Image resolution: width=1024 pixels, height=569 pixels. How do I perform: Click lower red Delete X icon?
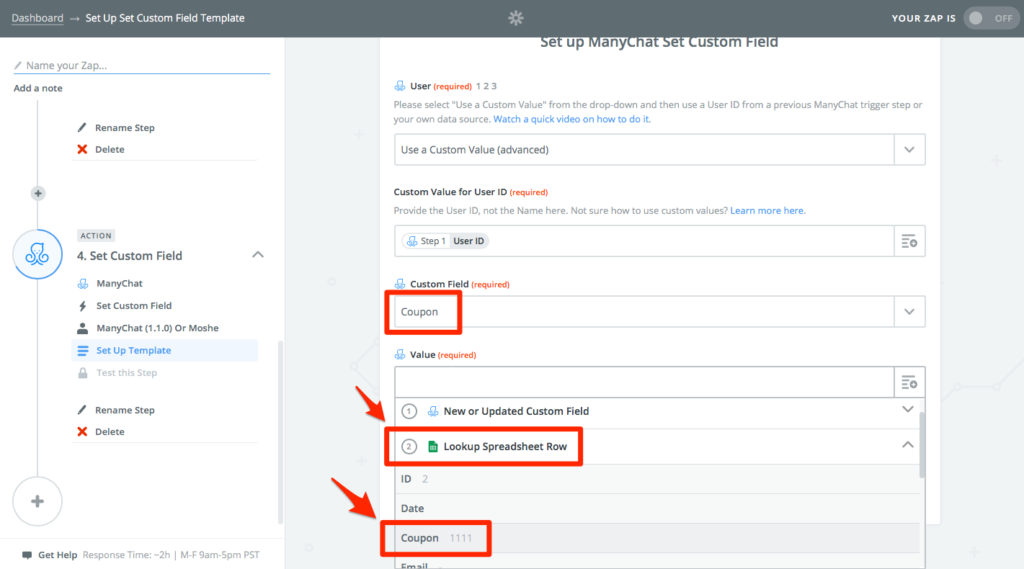(x=82, y=432)
